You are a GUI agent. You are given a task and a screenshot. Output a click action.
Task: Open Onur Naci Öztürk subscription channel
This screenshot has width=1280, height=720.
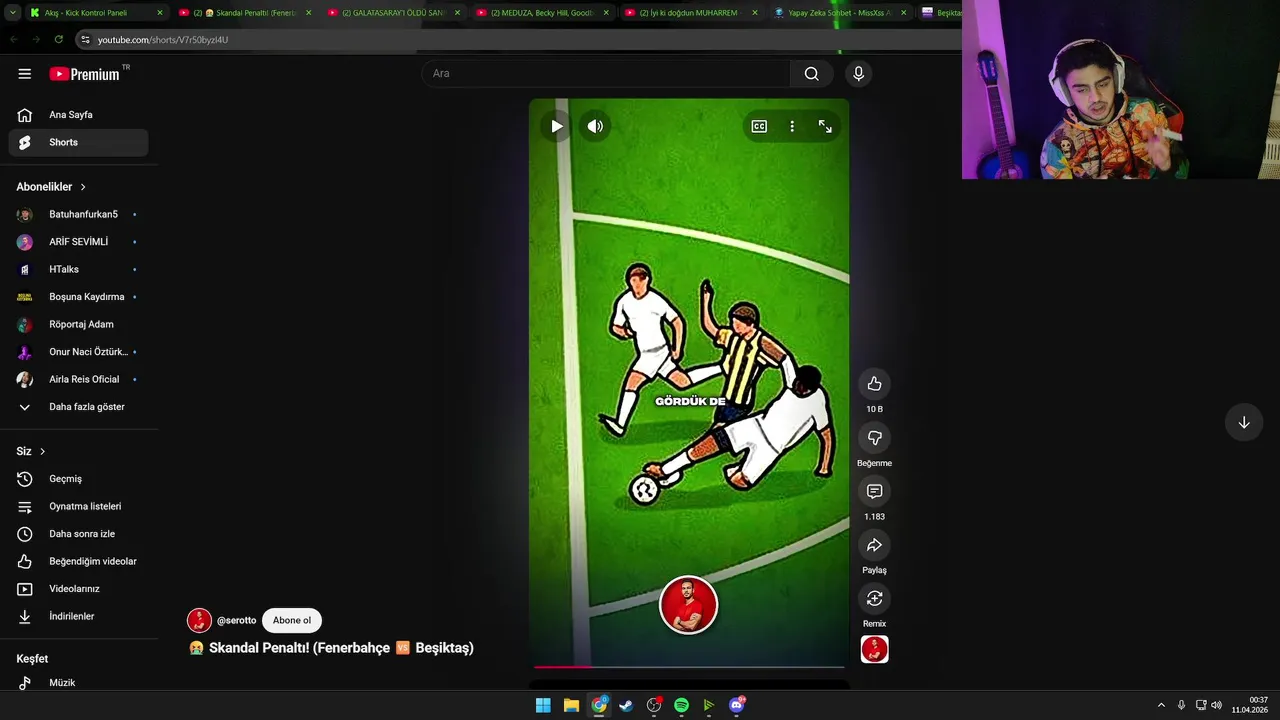click(78, 352)
